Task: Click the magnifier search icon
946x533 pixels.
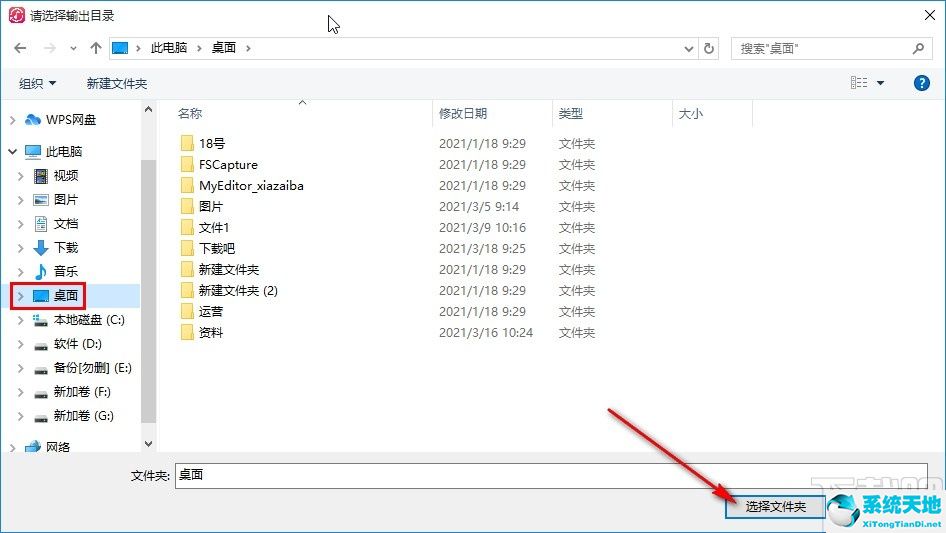Action: click(918, 48)
